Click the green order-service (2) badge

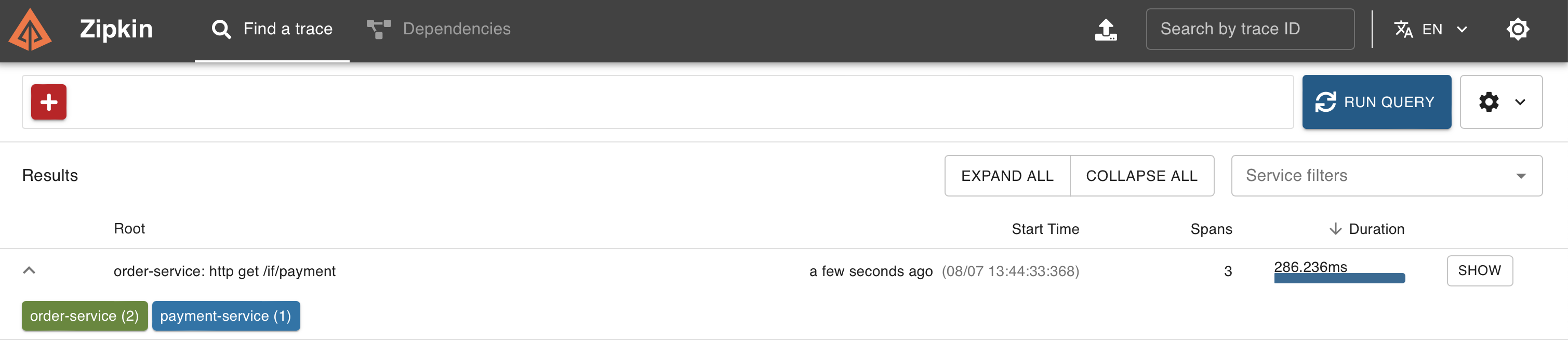coord(85,316)
